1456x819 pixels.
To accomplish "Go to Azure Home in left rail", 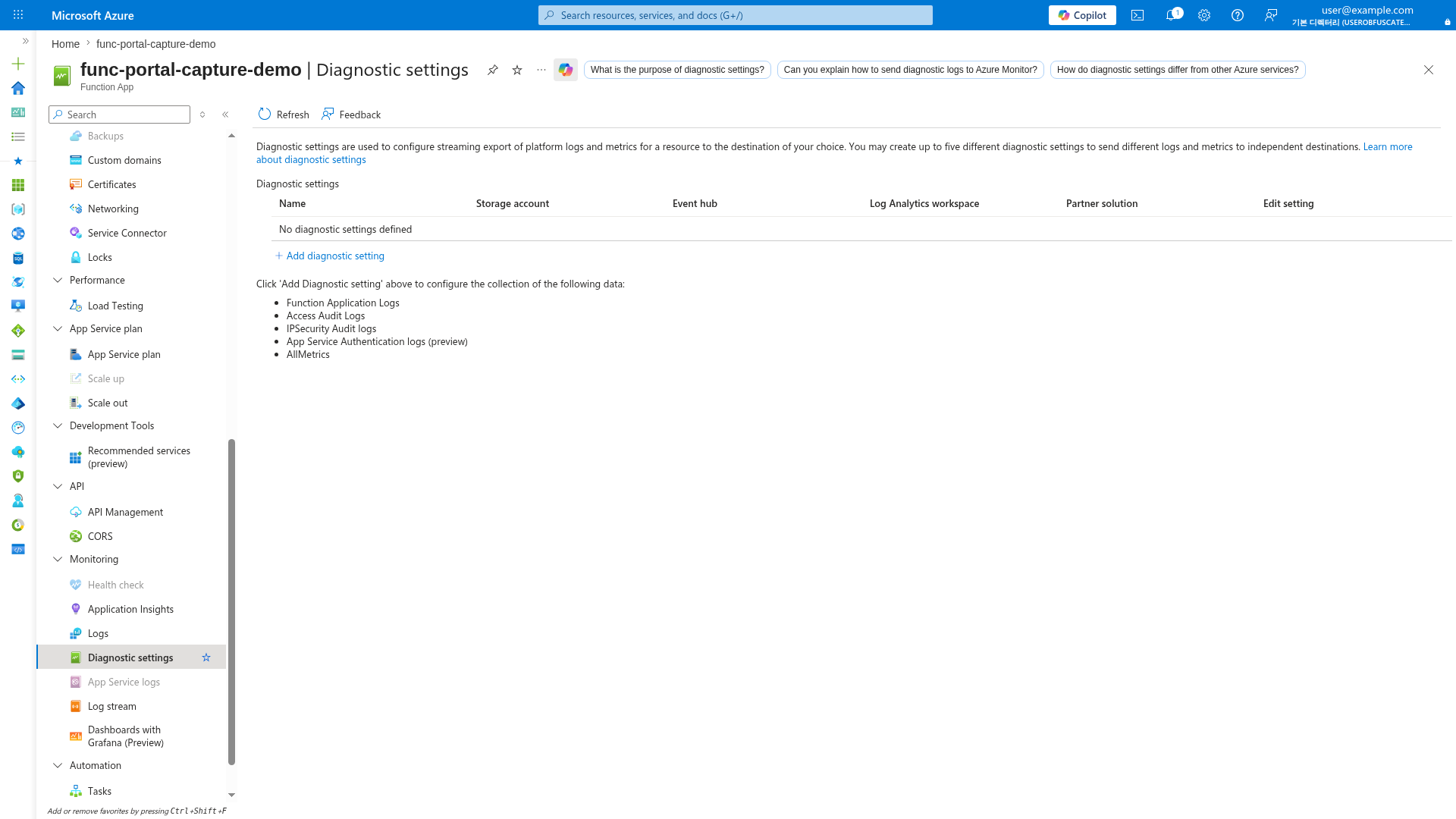I will point(18,88).
